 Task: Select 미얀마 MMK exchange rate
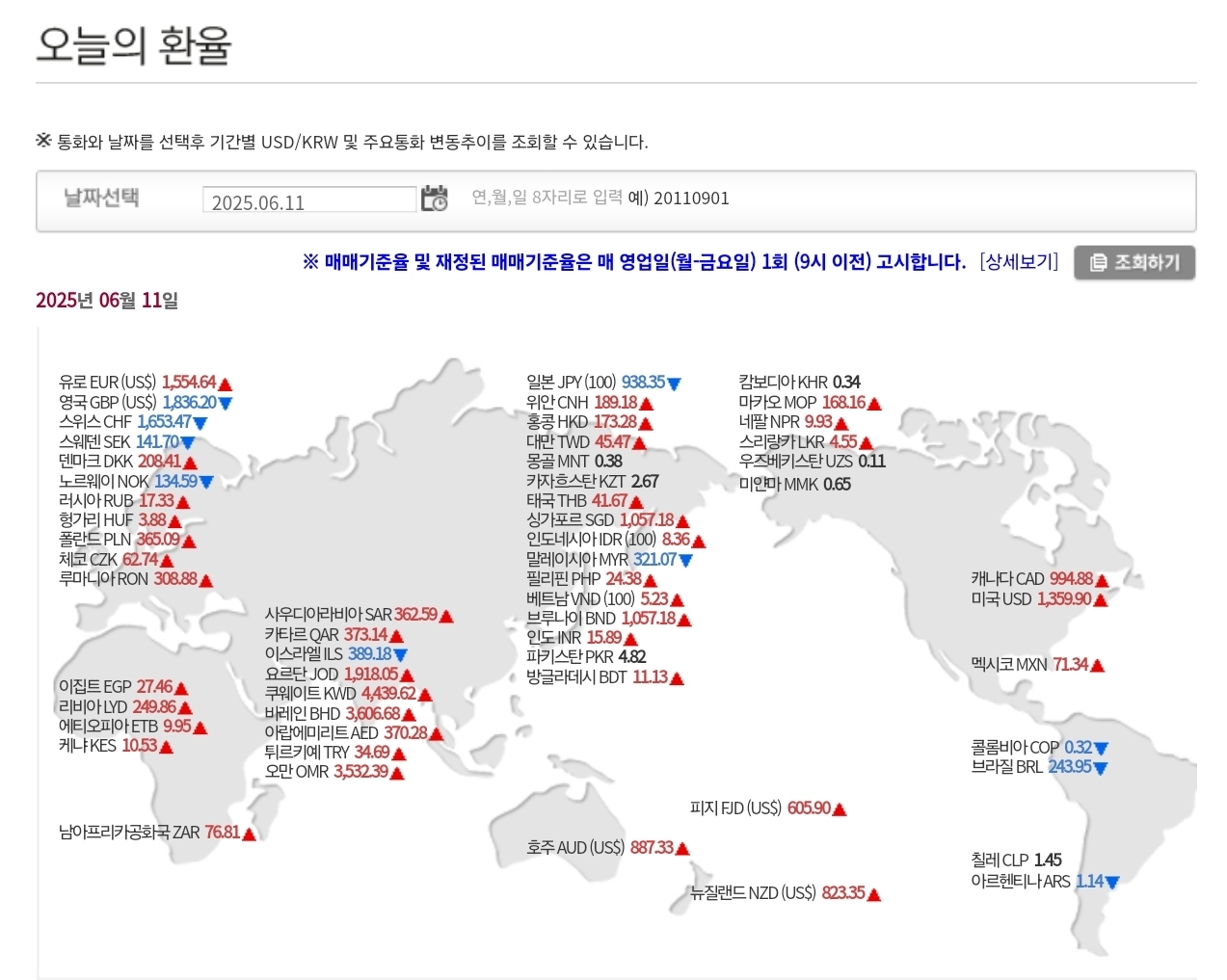coord(795,485)
